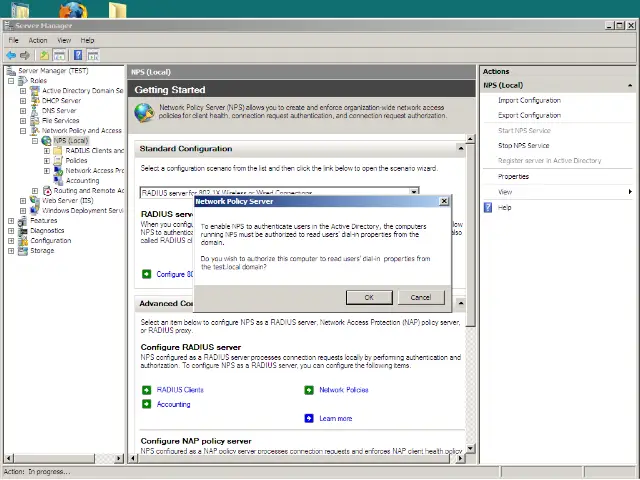
Task: Click the Show/Hide Console Tree toolbar icon
Action: [x=59, y=55]
